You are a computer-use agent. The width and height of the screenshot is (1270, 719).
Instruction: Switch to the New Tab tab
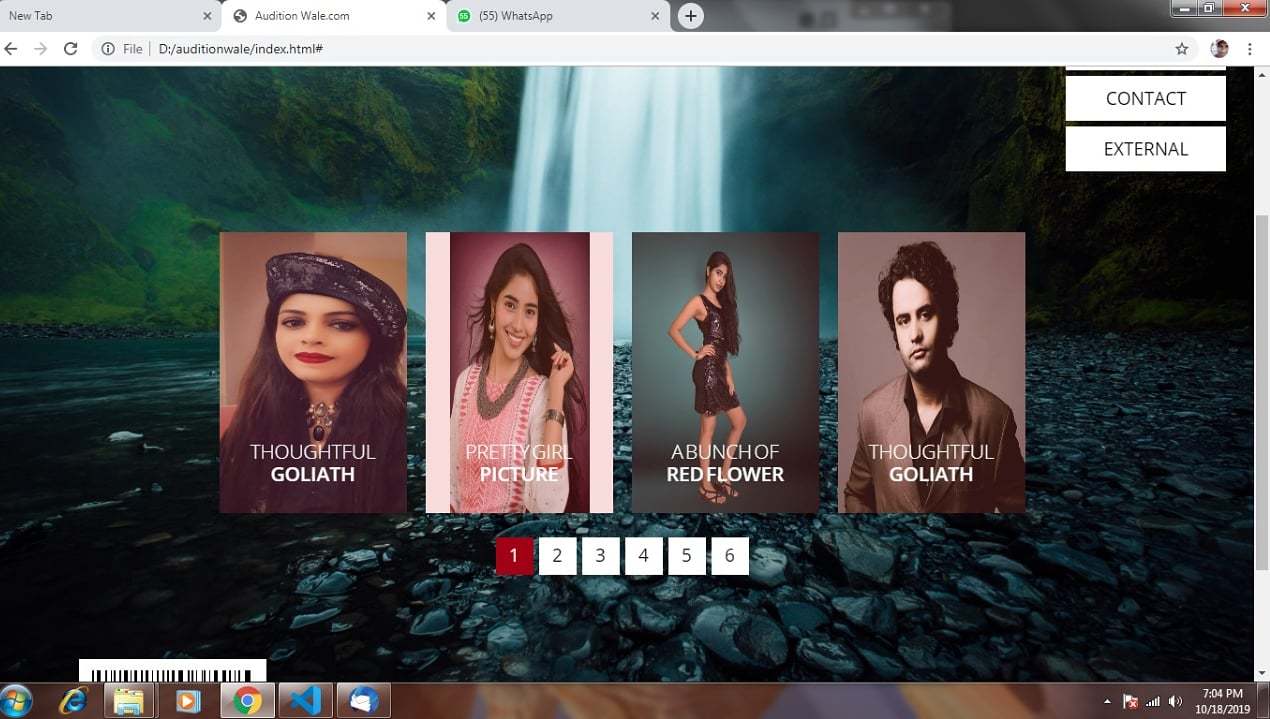point(100,16)
